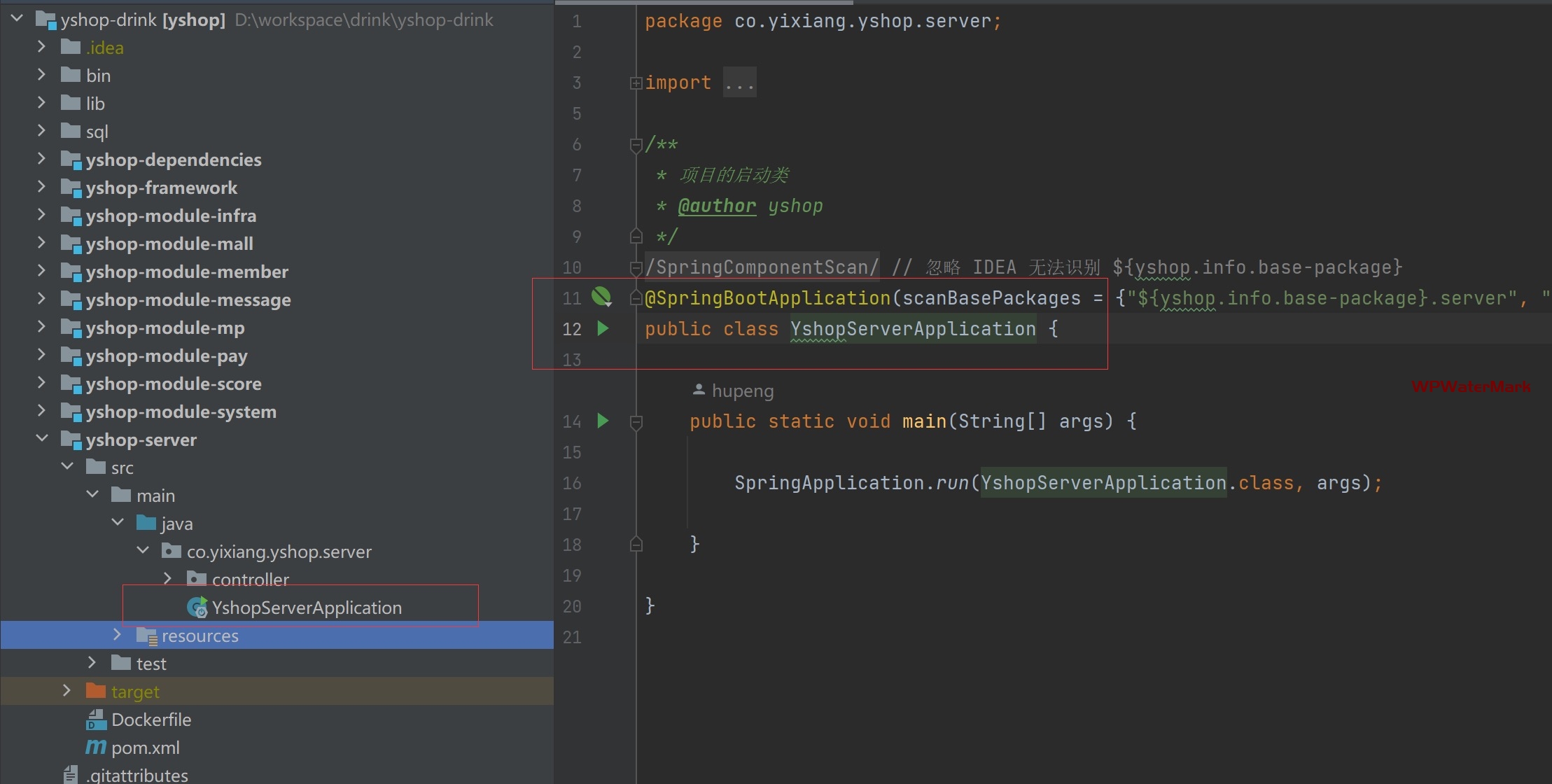This screenshot has height=784, width=1552.
Task: Select the sql folder tree item
Action: pyautogui.click(x=97, y=132)
